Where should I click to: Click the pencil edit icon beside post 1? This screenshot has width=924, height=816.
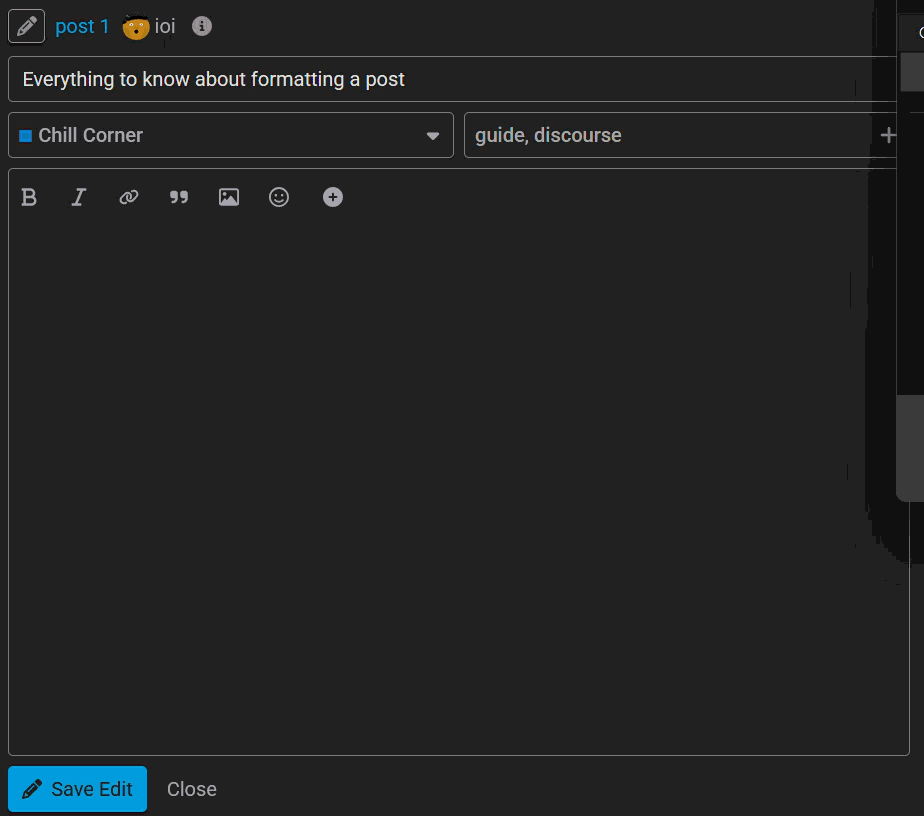click(x=27, y=26)
